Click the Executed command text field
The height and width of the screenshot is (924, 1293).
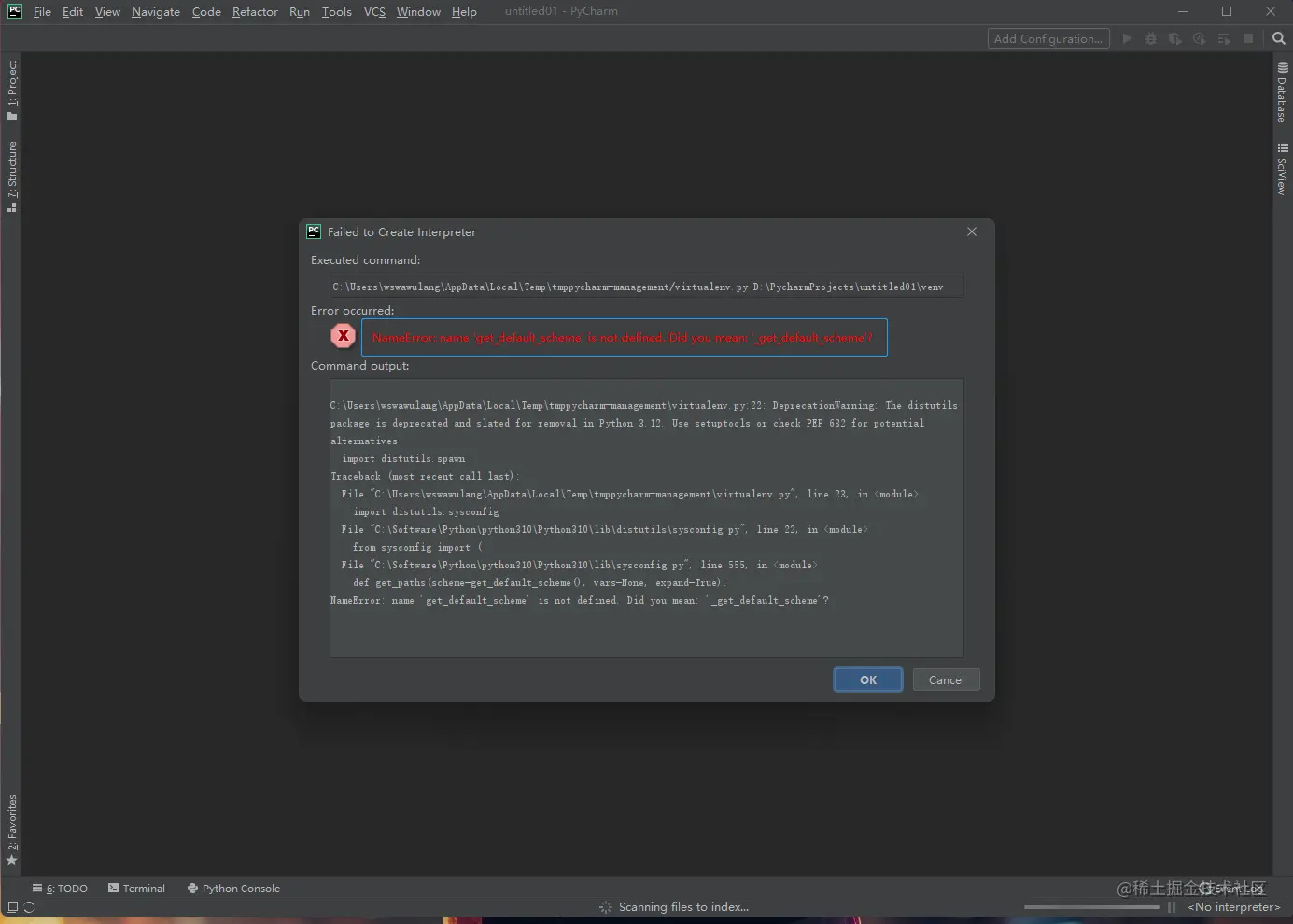646,287
